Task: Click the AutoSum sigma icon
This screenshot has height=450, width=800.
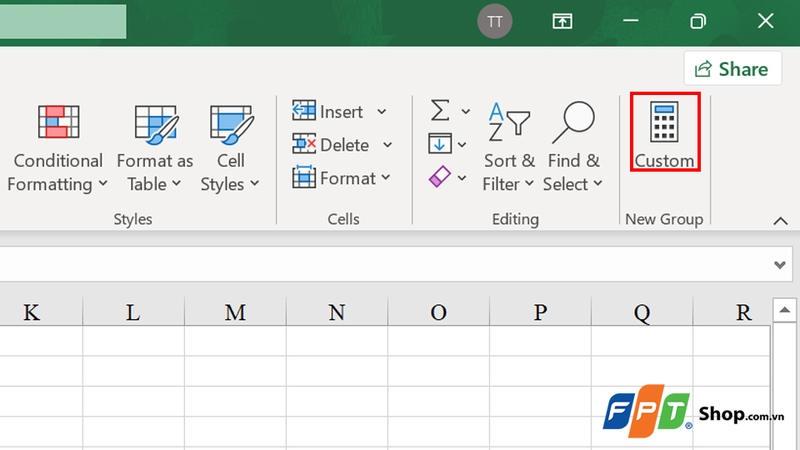Action: [440, 110]
